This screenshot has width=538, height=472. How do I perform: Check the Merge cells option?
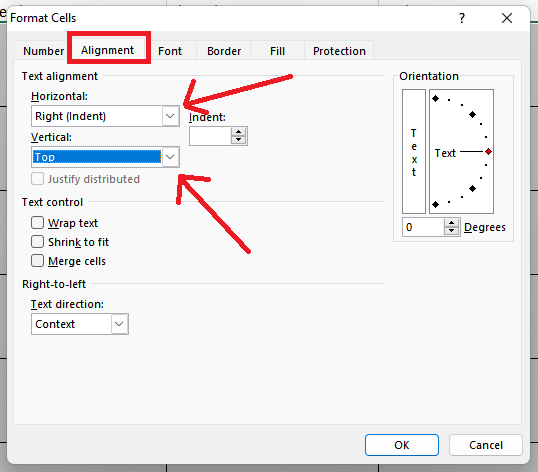tap(37, 261)
